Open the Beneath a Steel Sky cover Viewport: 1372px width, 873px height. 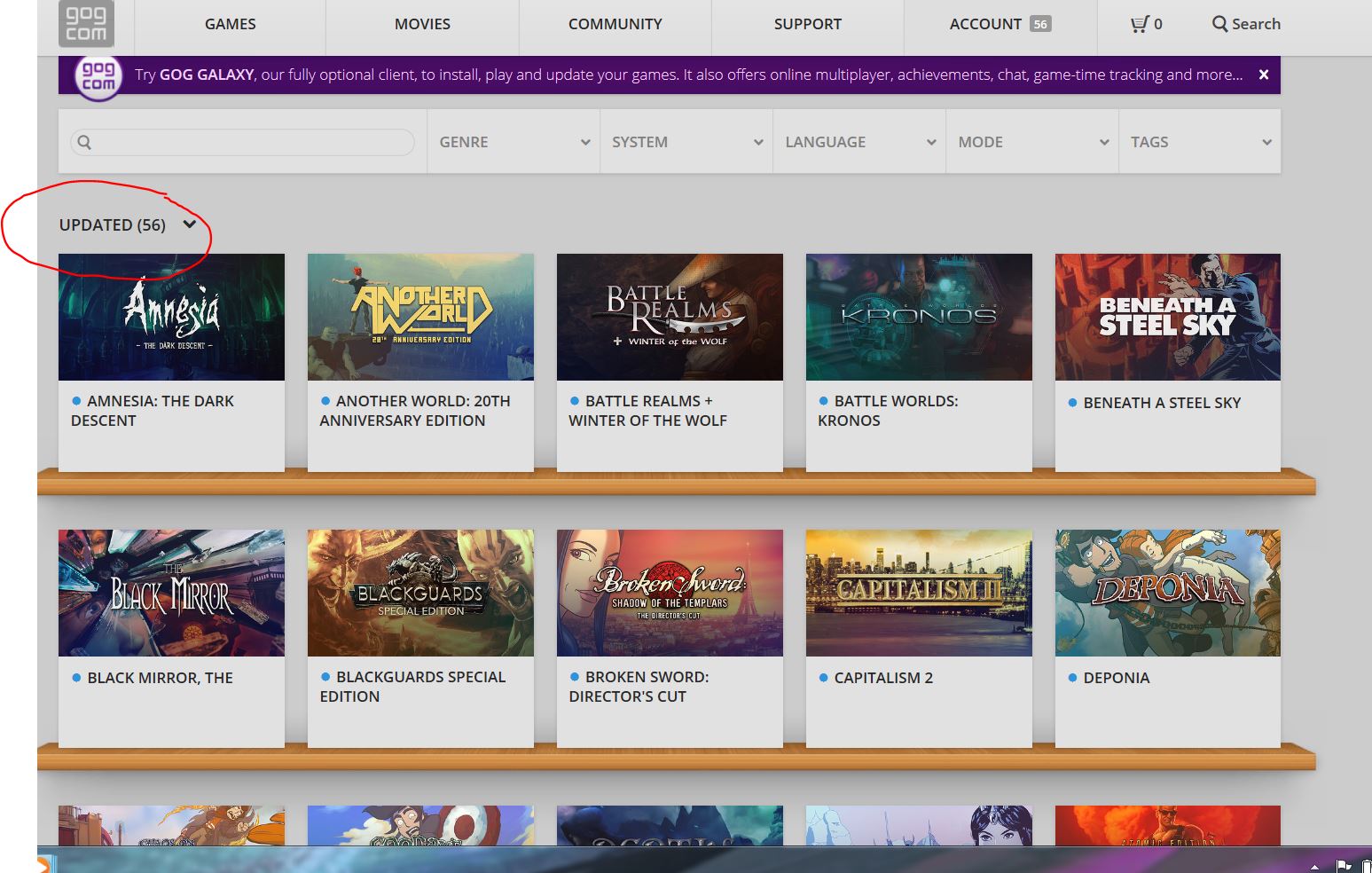click(x=1168, y=317)
